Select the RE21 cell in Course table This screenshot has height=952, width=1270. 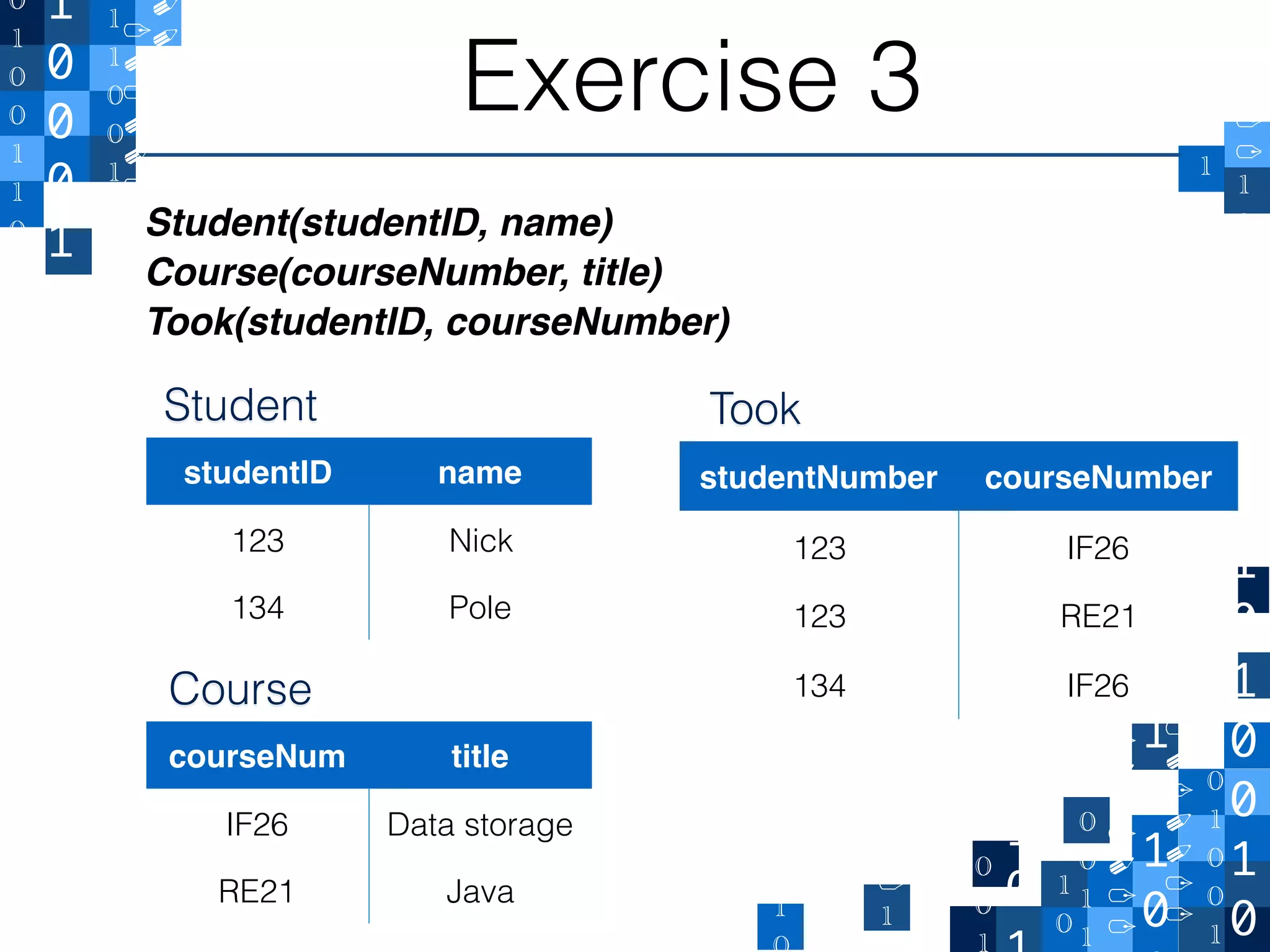(256, 892)
